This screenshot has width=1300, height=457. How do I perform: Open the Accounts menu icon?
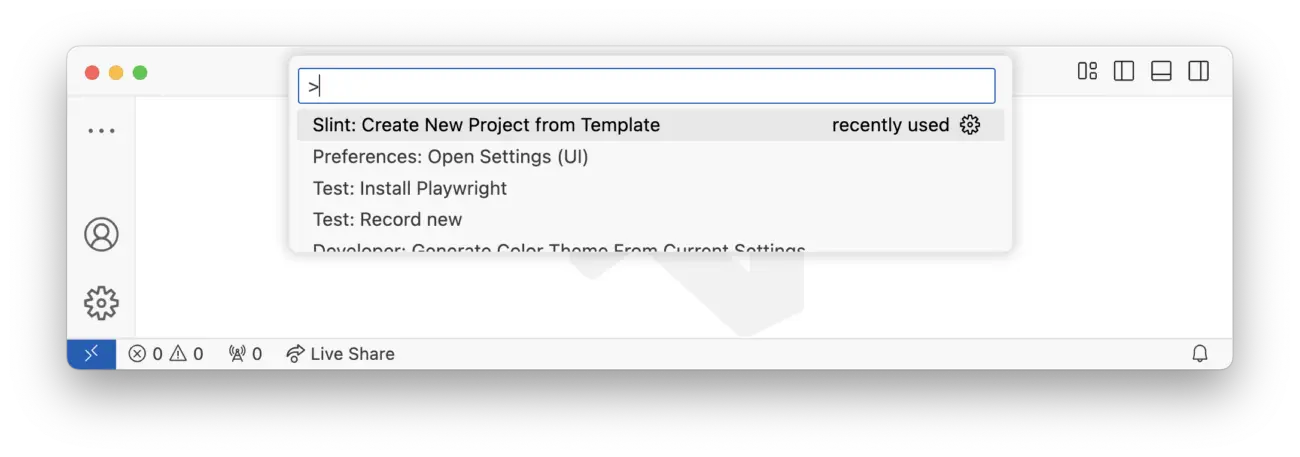click(101, 235)
